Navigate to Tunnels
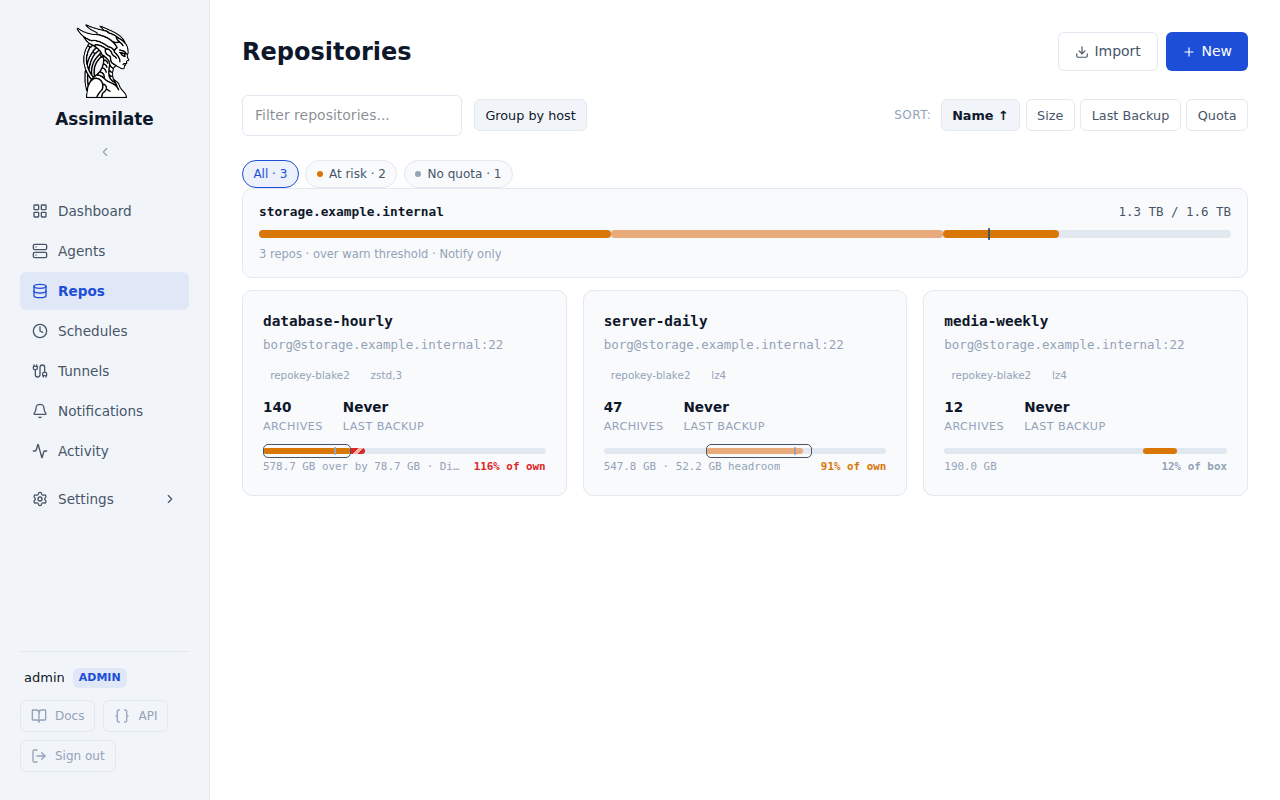Image resolution: width=1280 pixels, height=800 pixels. pos(104,371)
